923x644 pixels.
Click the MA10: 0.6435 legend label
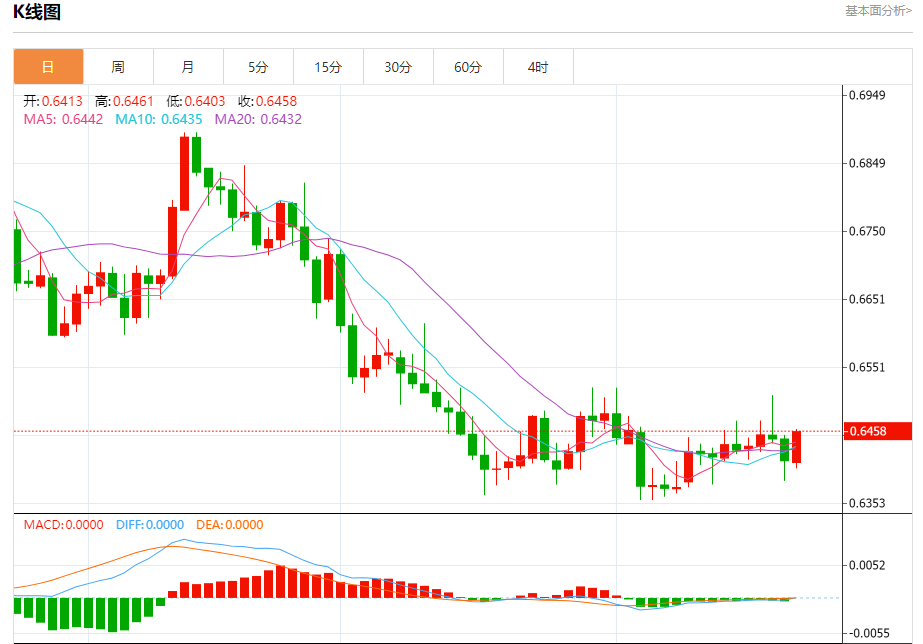click(x=158, y=119)
